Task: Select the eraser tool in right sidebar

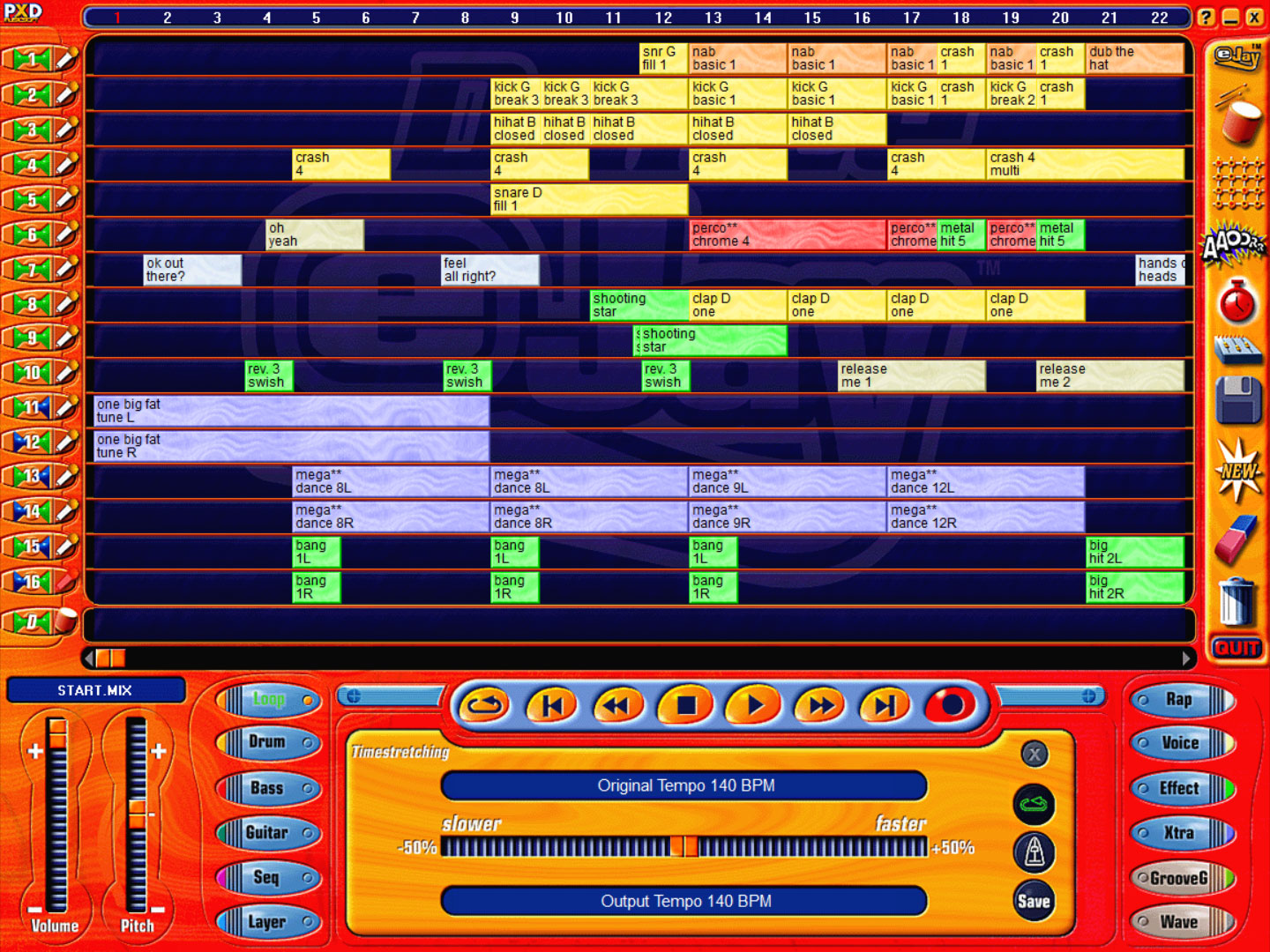Action: point(1236,538)
